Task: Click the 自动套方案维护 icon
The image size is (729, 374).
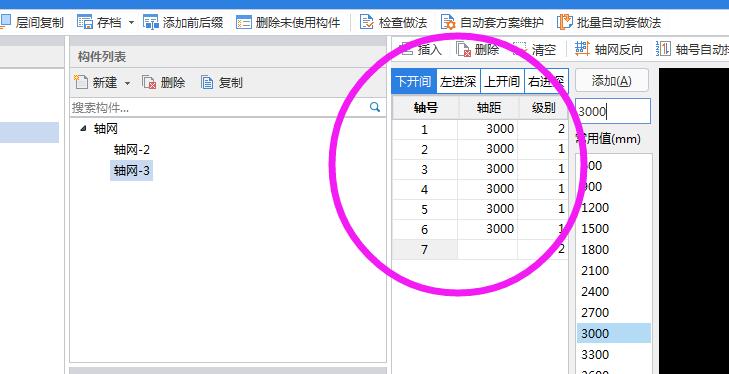Action: [x=448, y=22]
